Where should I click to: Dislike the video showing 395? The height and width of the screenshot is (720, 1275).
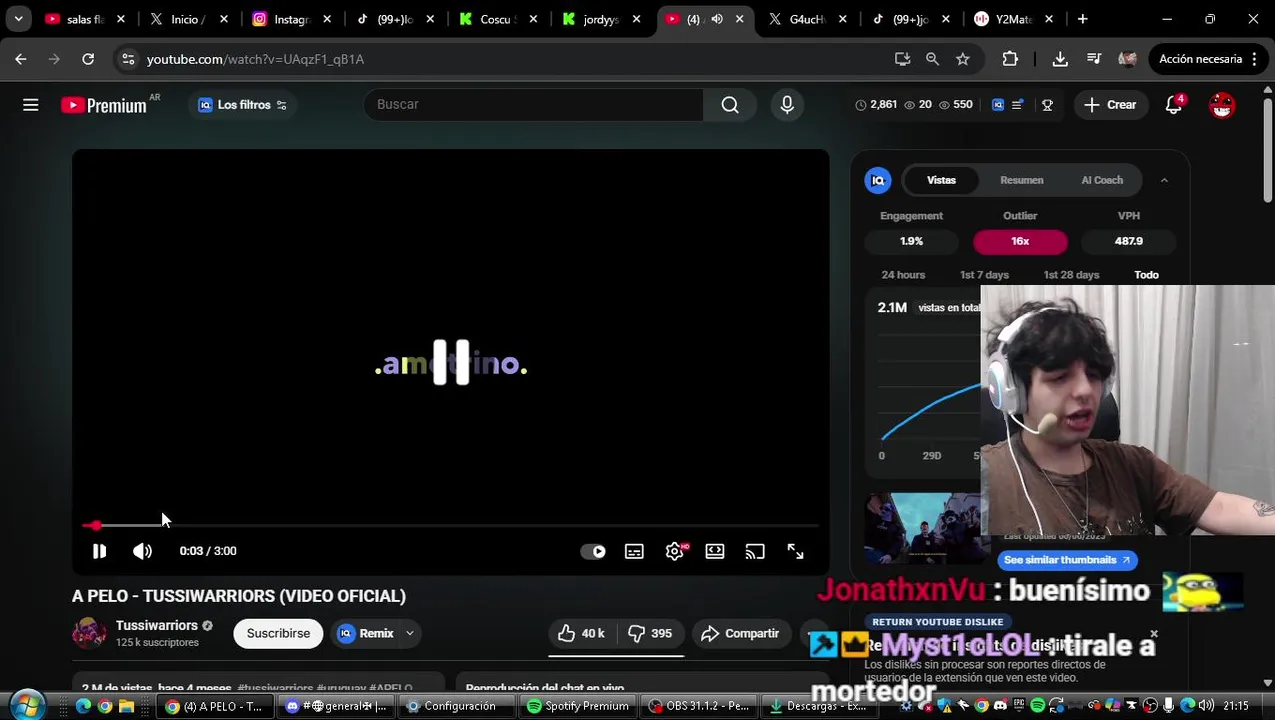[650, 633]
